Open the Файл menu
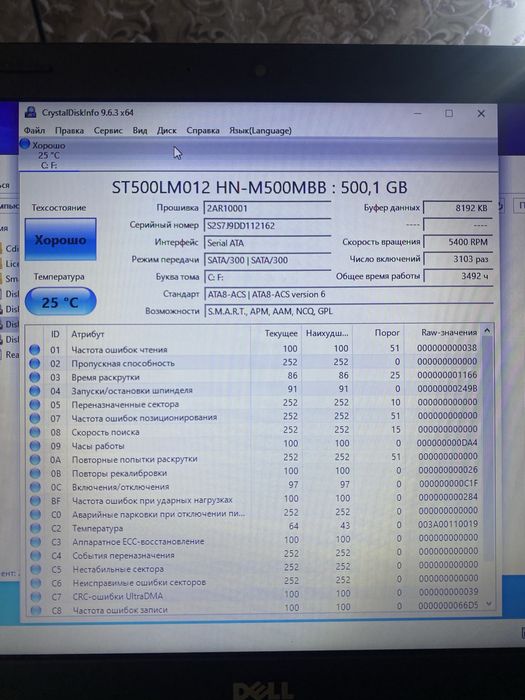Image resolution: width=525 pixels, height=700 pixels. pos(34,130)
